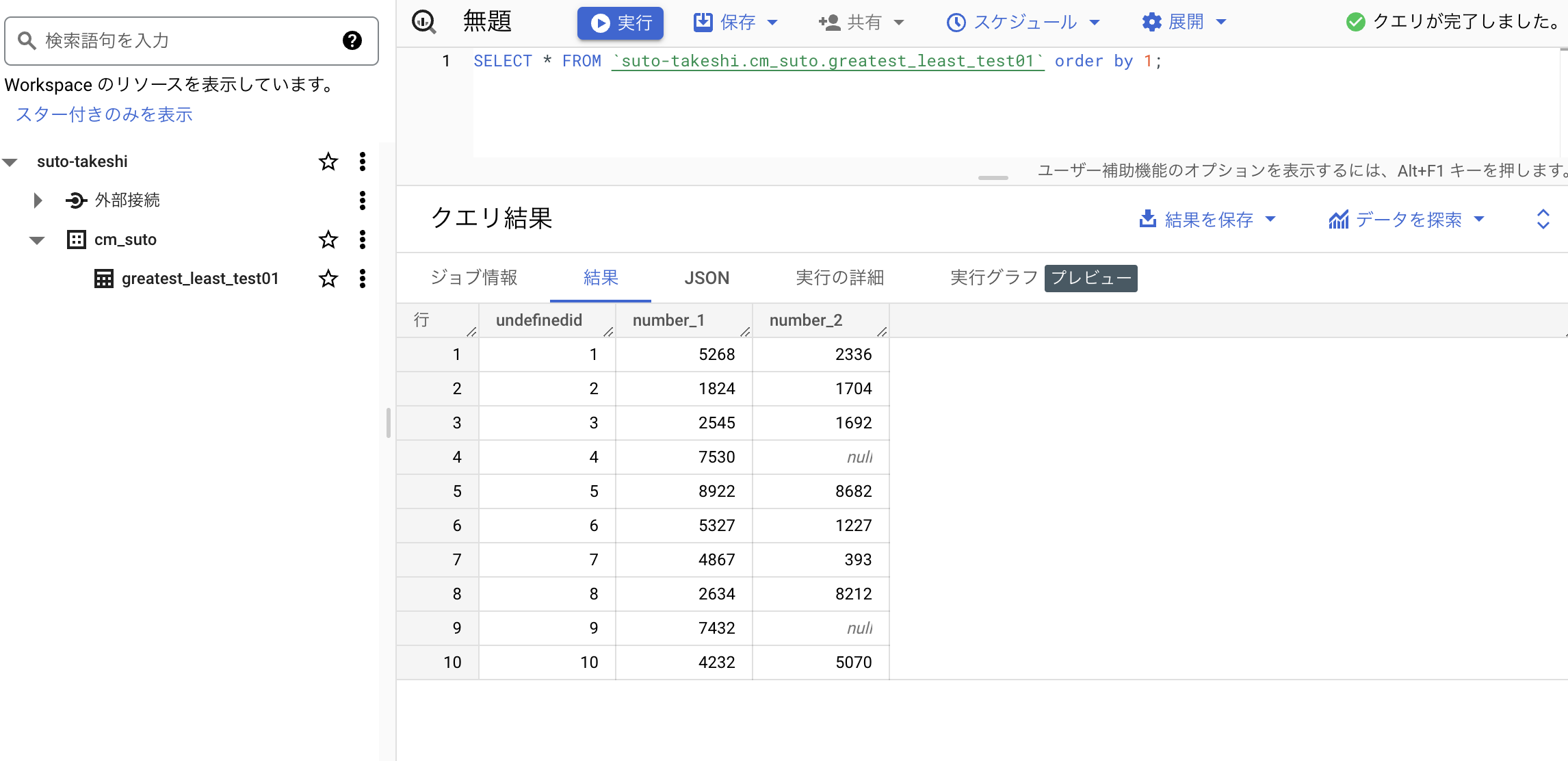
Task: Click the left panel vertical splitter handle
Action: point(389,423)
